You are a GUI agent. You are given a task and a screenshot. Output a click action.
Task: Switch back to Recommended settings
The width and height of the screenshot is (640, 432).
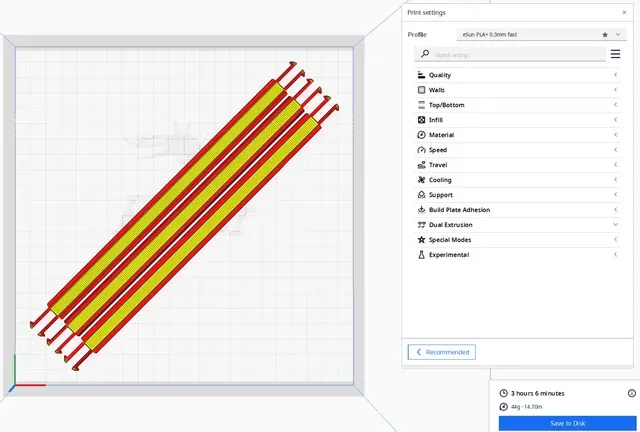pos(442,352)
